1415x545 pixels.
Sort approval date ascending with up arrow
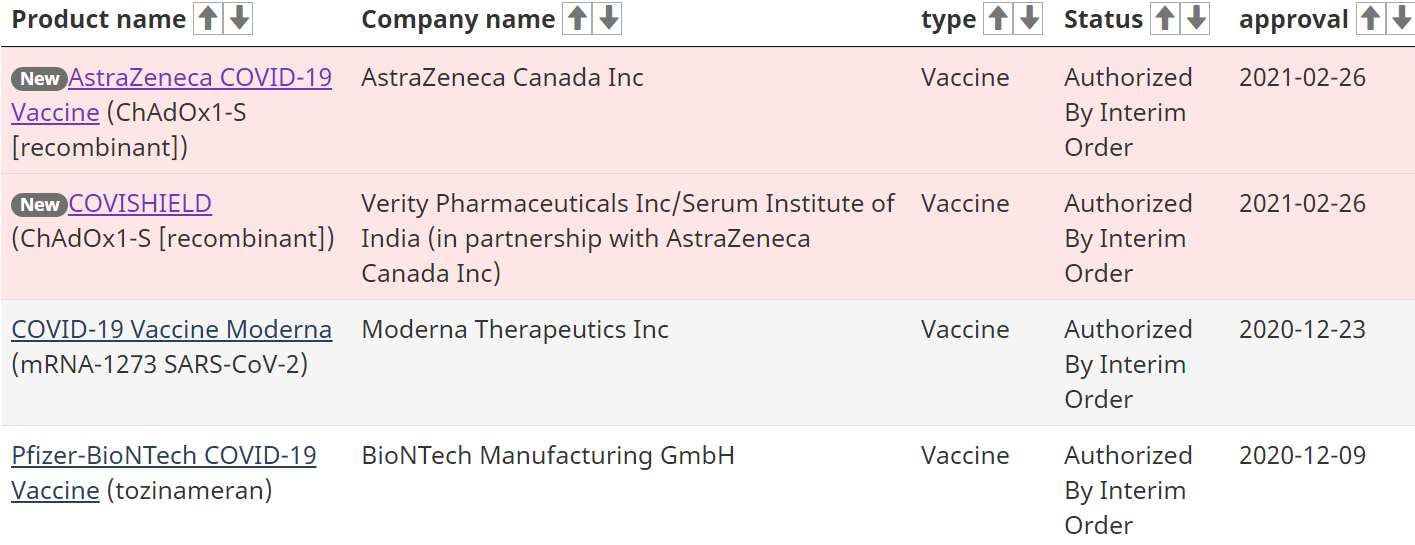[1371, 19]
